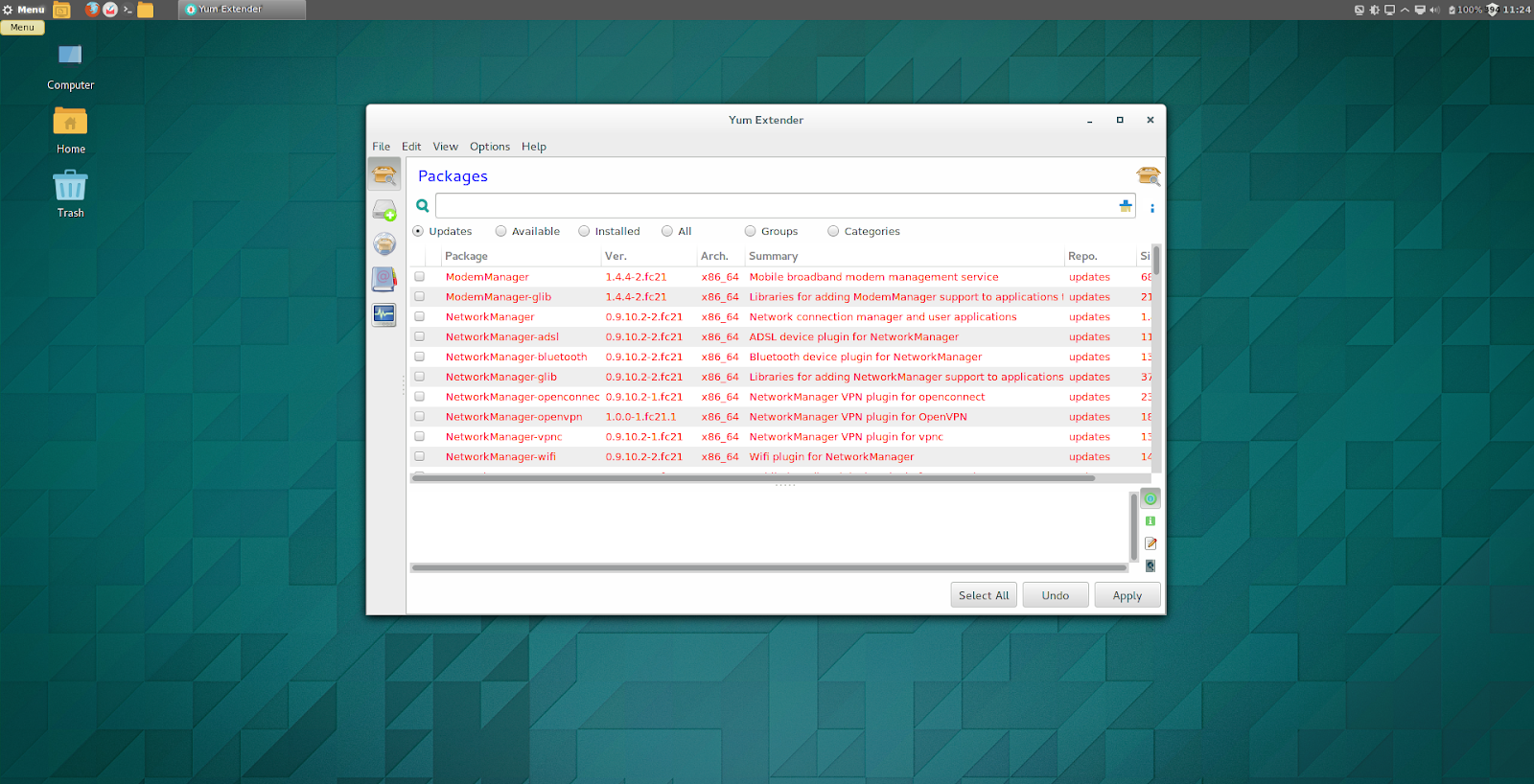Open the pending actions queue sidebar icon
This screenshot has width=1534, height=784.
[x=384, y=210]
